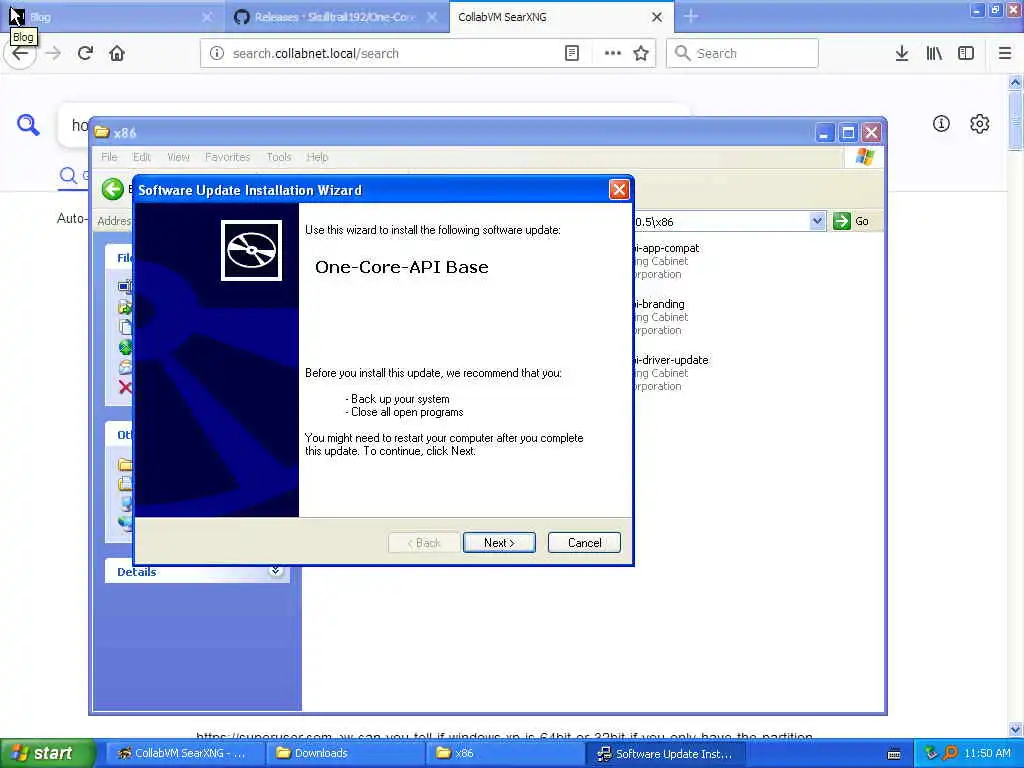This screenshot has height=768, width=1024.
Task: Click the Go button in the x86 window
Action: (852, 221)
